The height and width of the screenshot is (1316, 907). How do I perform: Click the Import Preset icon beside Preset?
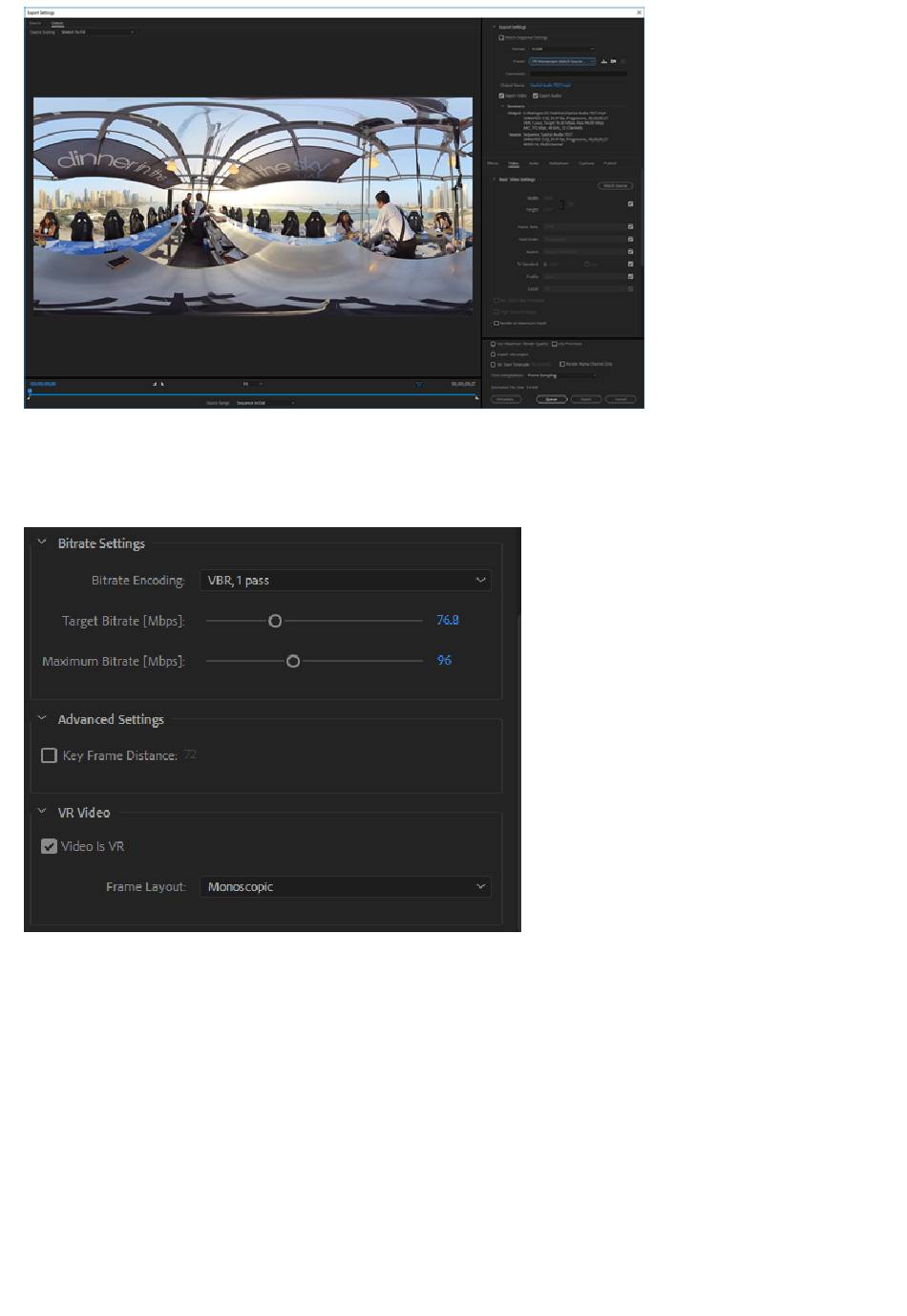(x=613, y=61)
